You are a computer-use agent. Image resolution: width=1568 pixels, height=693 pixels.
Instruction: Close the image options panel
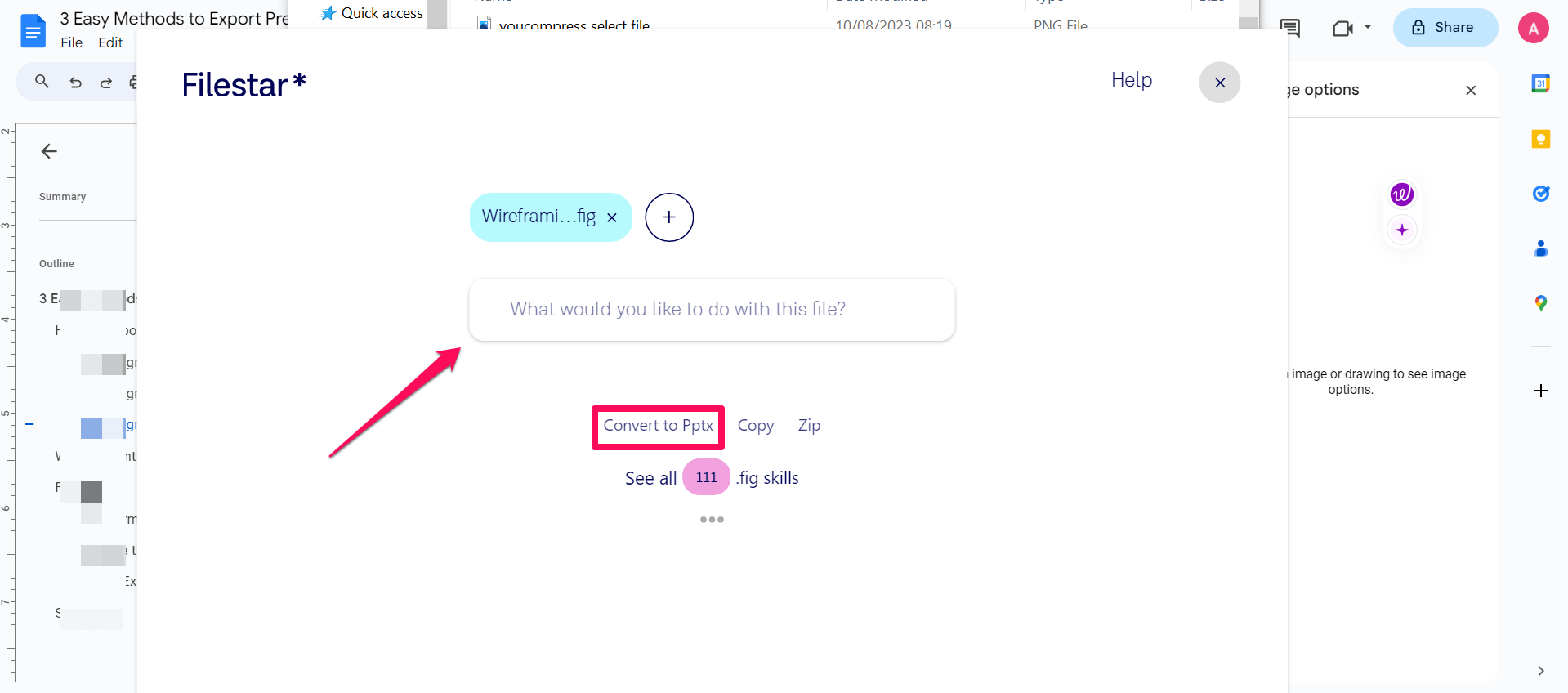tap(1471, 91)
